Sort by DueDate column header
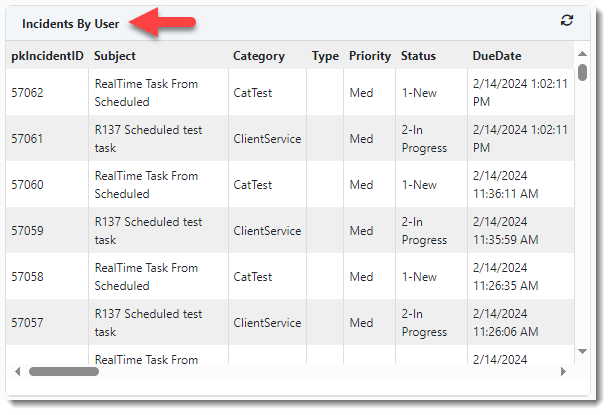The image size is (611, 415). [497, 56]
